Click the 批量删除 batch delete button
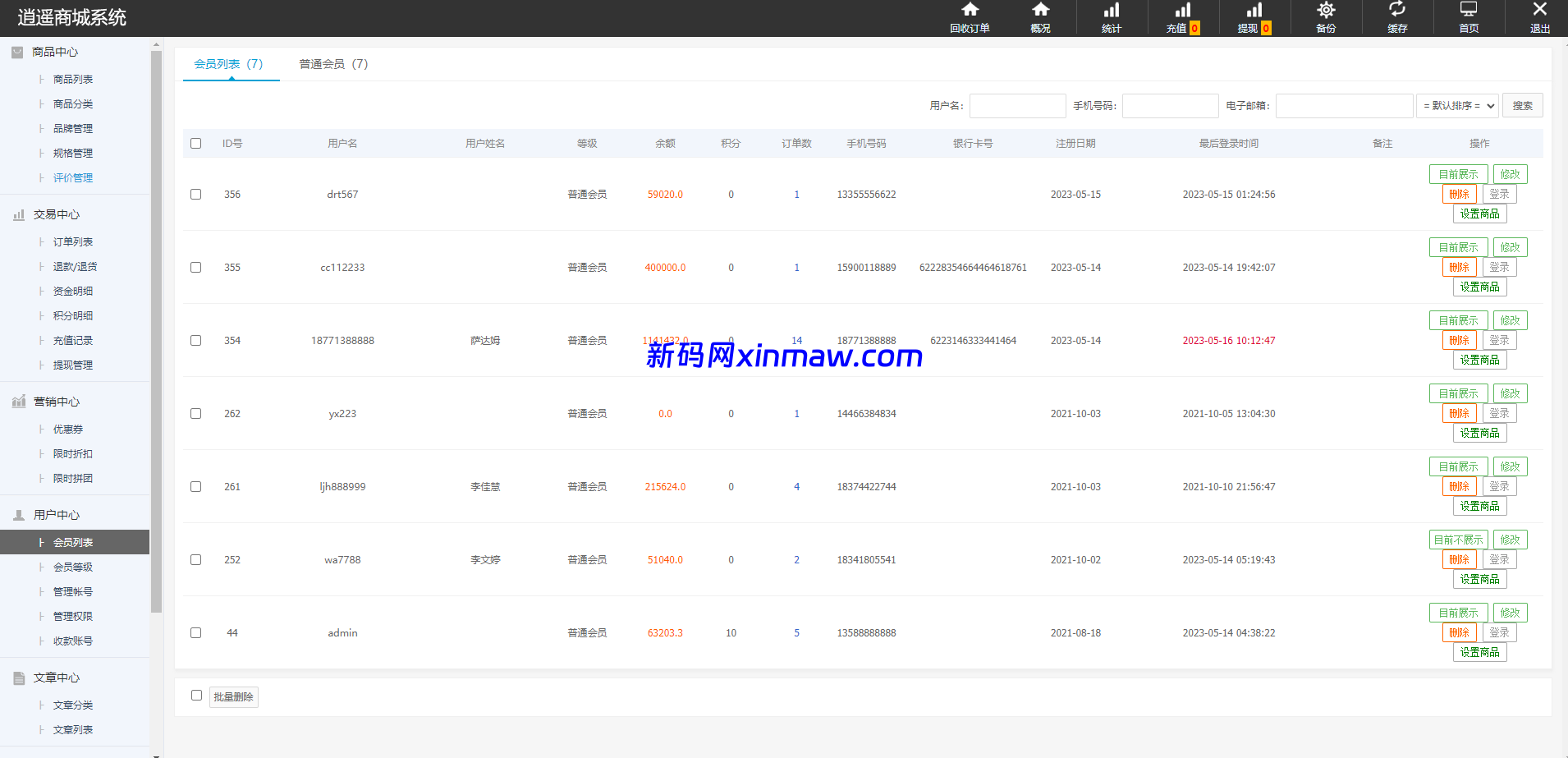This screenshot has height=758, width=1568. click(234, 697)
